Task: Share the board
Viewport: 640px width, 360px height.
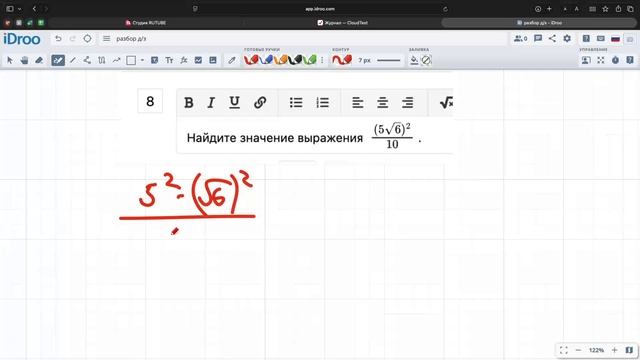Action: (x=552, y=39)
